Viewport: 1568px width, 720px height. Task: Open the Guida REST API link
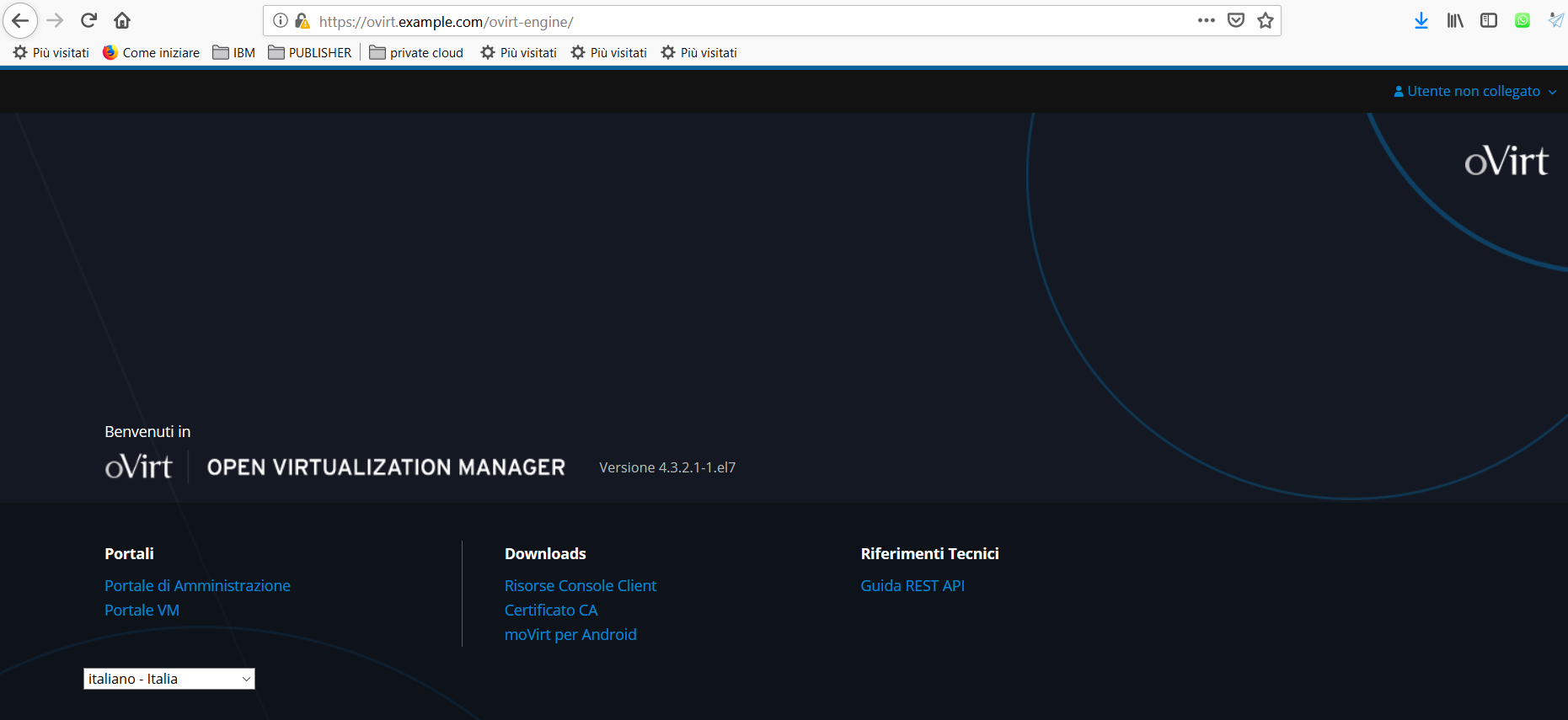912,585
